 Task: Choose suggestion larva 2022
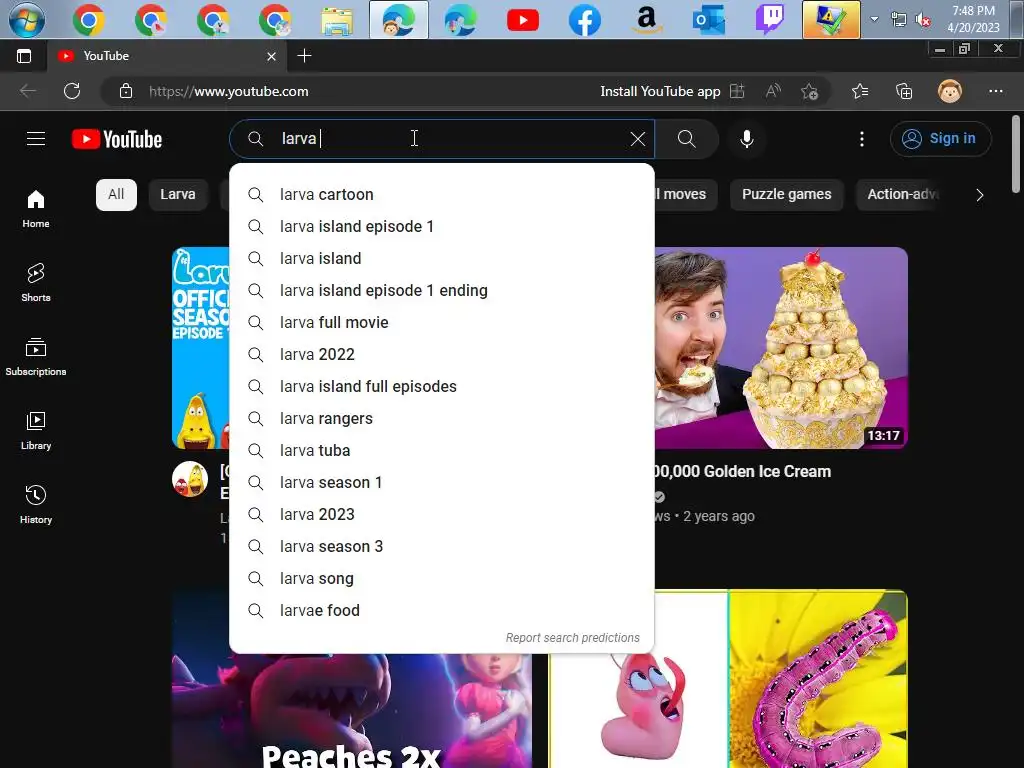pyautogui.click(x=441, y=355)
